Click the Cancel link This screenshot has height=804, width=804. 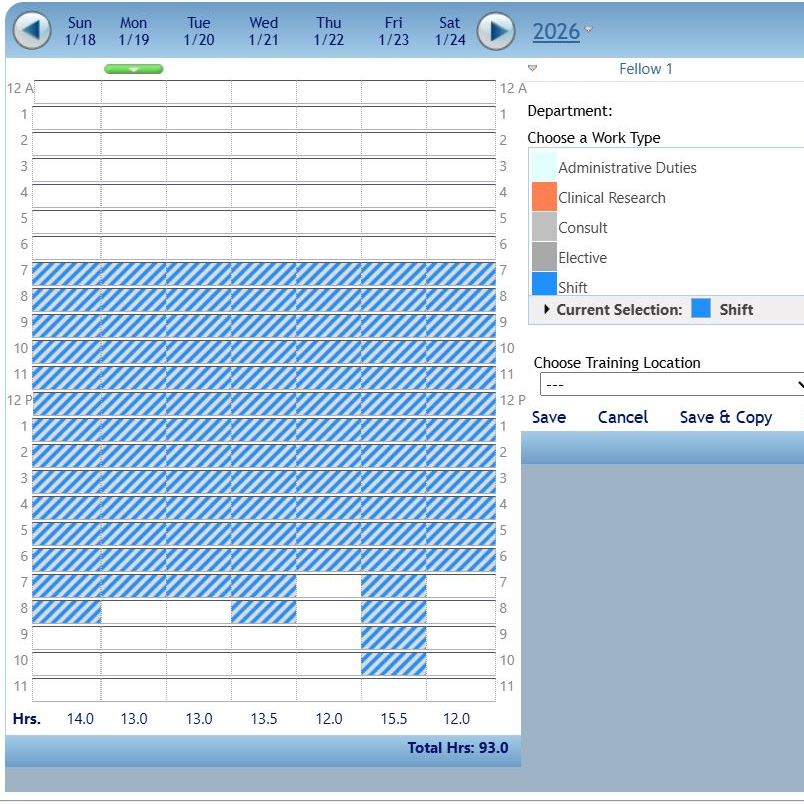pos(622,417)
